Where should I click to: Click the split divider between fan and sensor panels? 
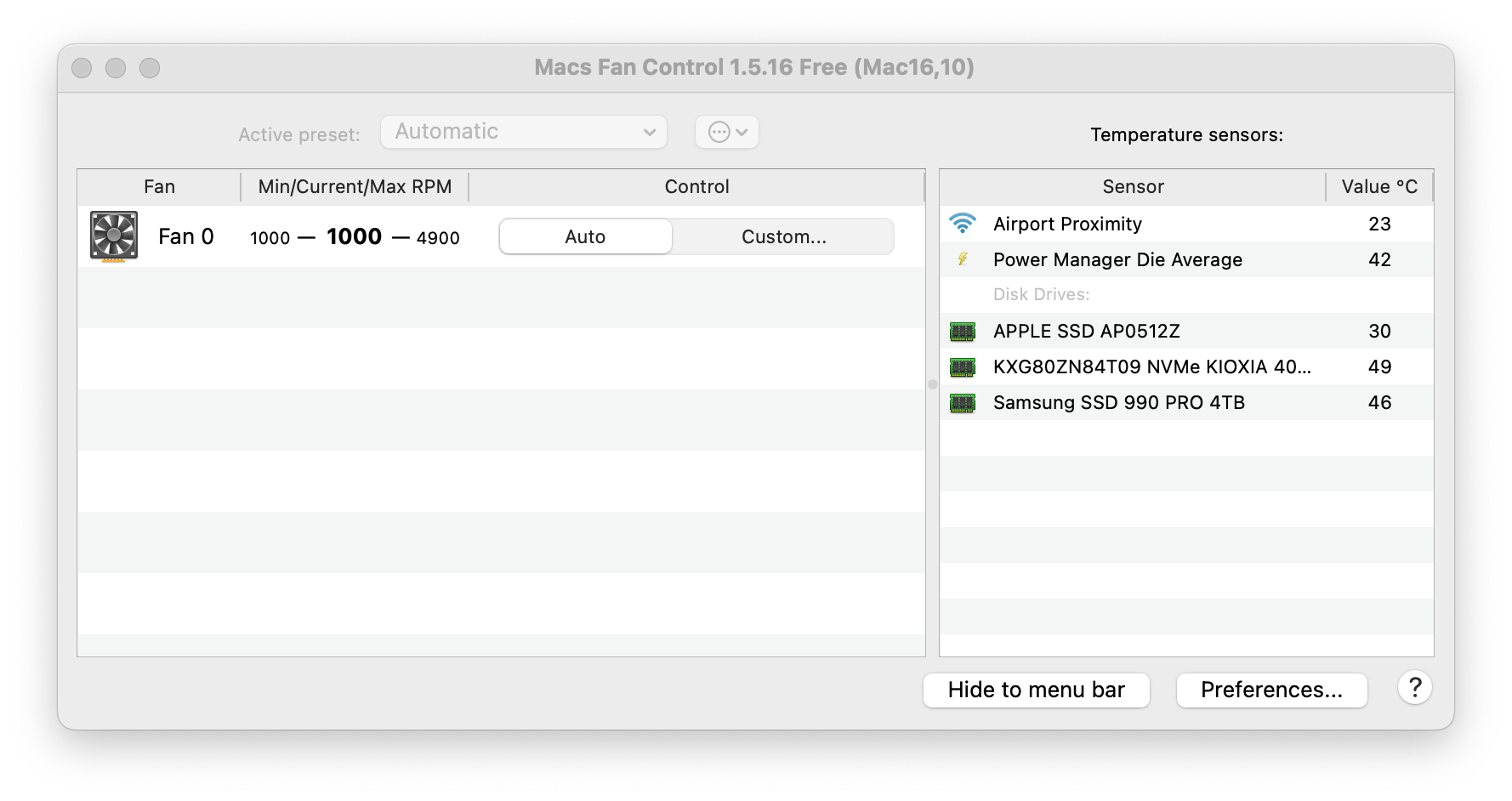coord(932,384)
